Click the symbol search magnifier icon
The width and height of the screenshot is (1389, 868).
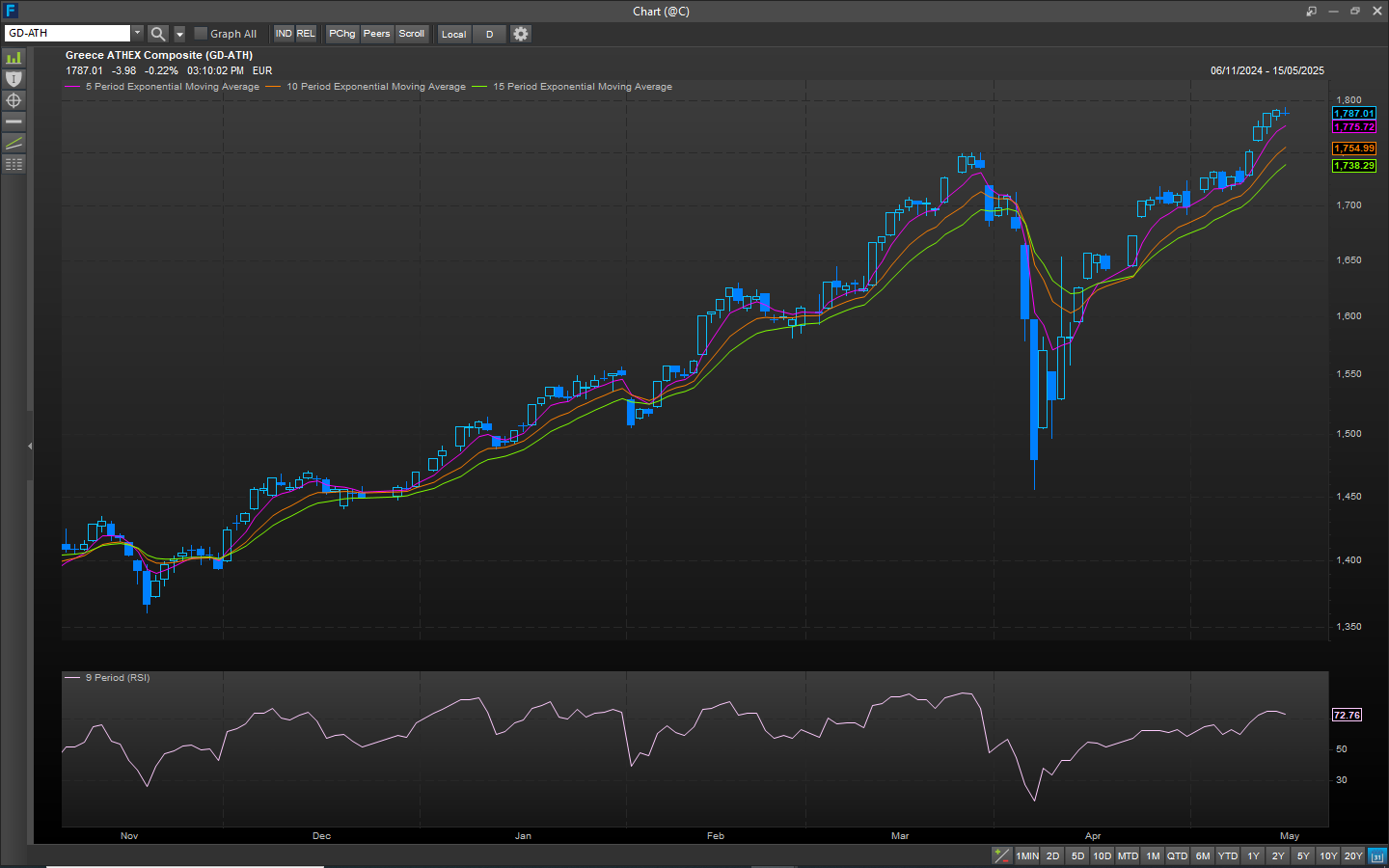158,34
